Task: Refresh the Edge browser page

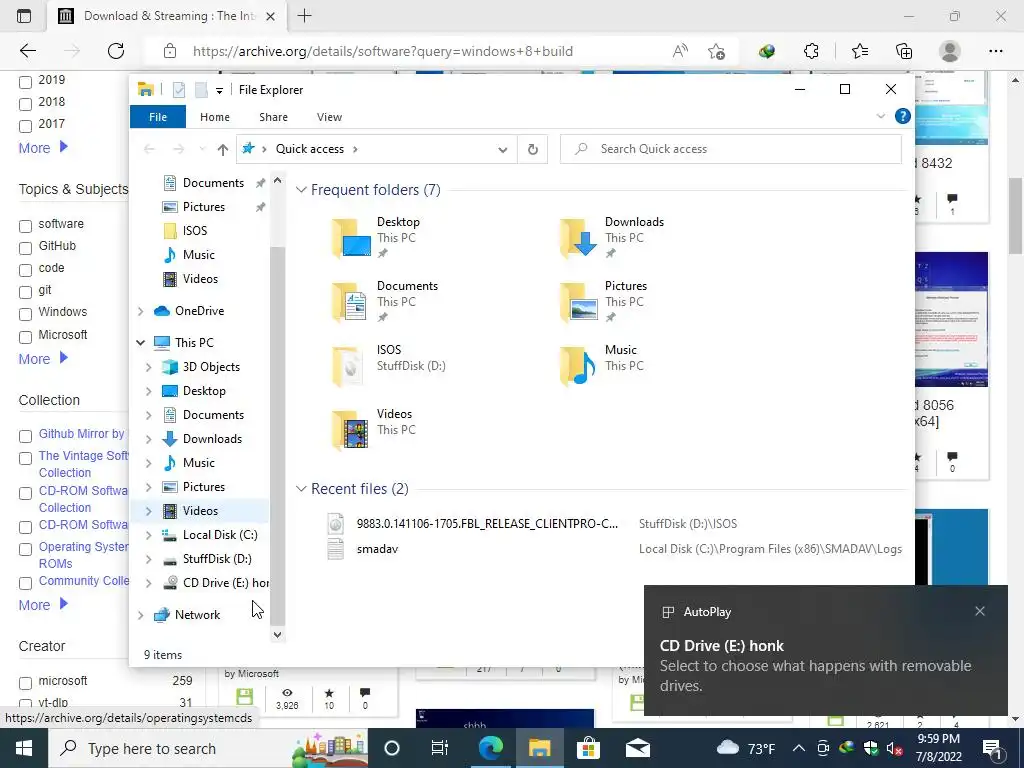Action: (x=116, y=51)
